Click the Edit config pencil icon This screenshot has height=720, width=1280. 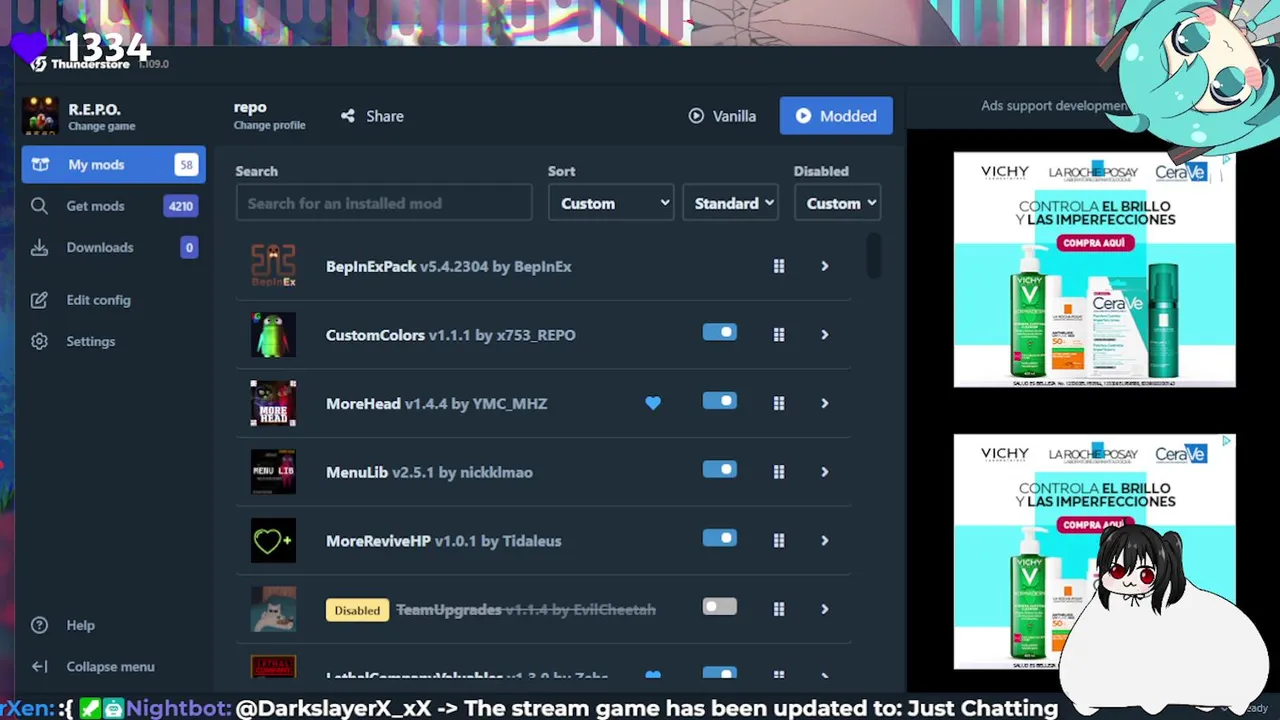(39, 300)
